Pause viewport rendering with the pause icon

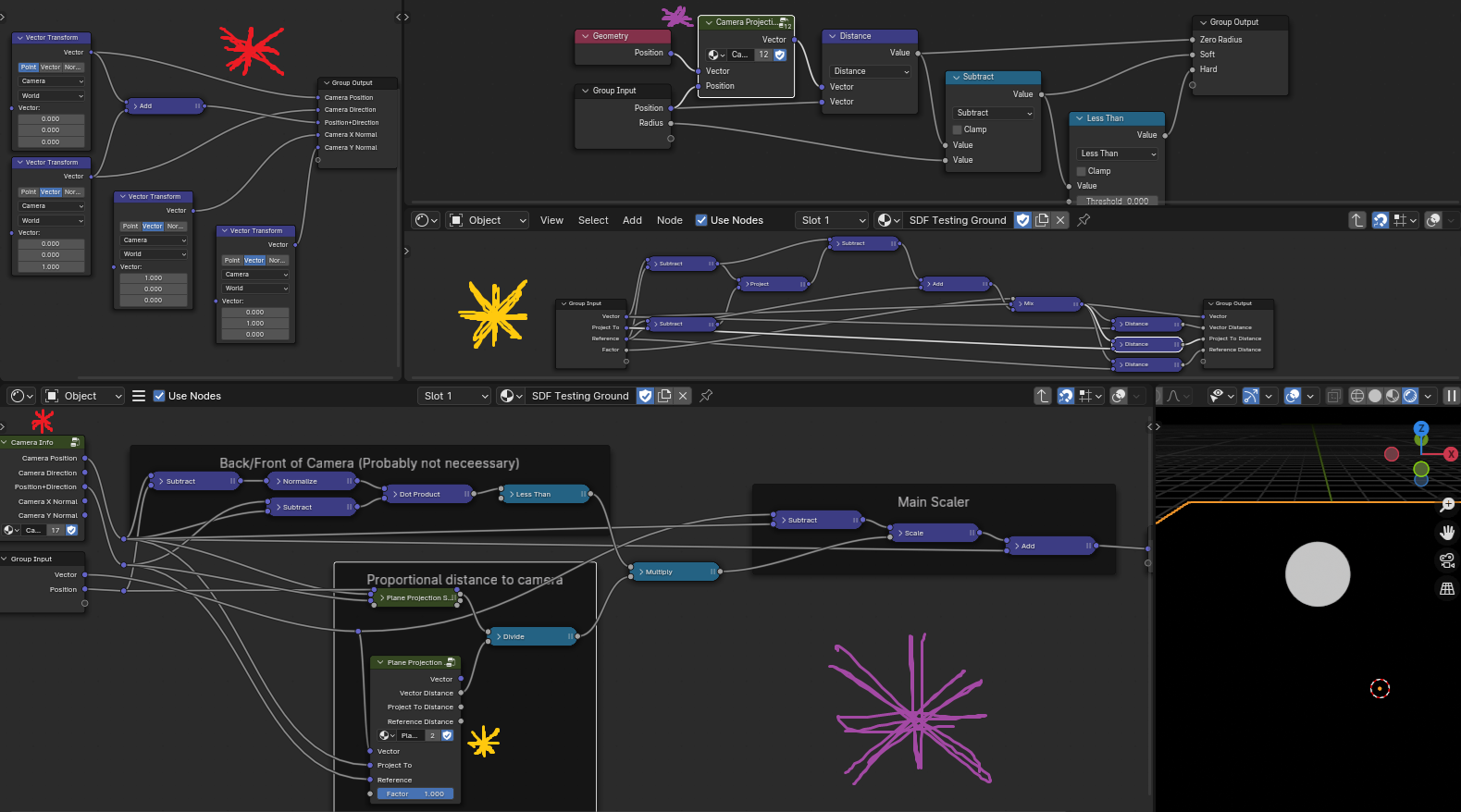click(x=1451, y=396)
